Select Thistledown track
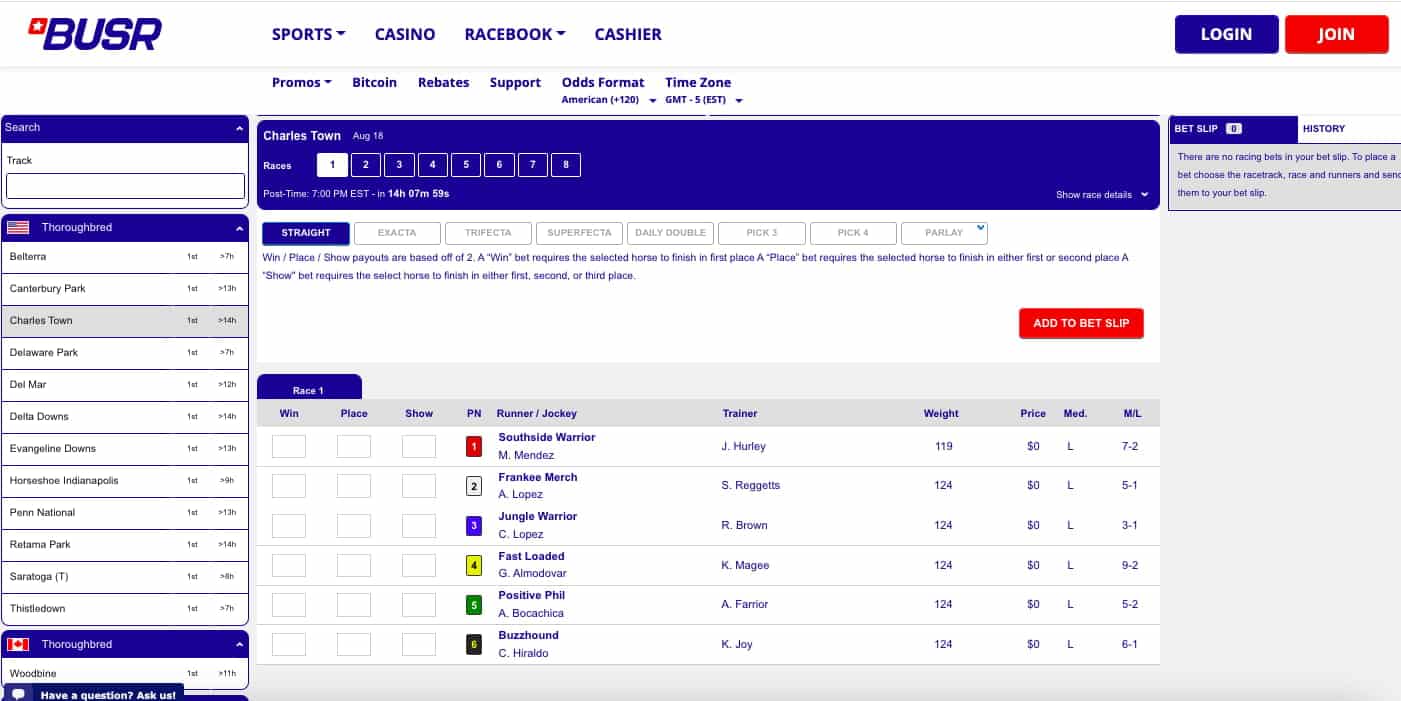 coord(124,609)
